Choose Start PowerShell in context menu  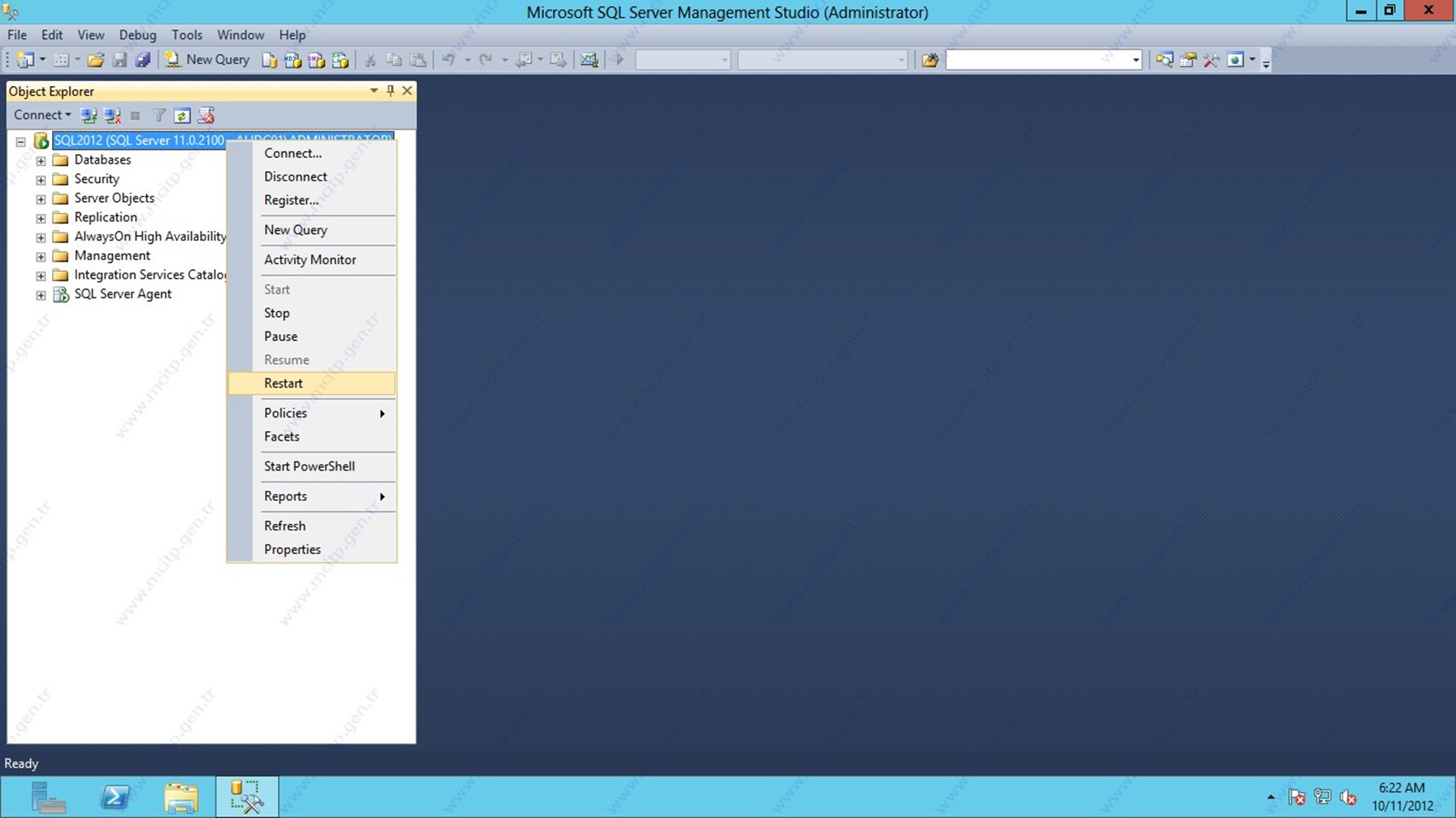(312, 466)
